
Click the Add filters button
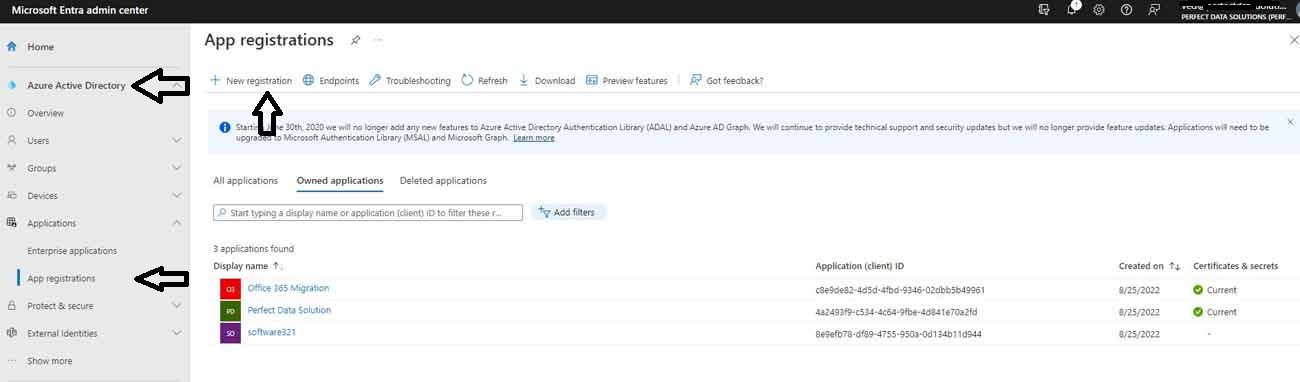tap(569, 212)
